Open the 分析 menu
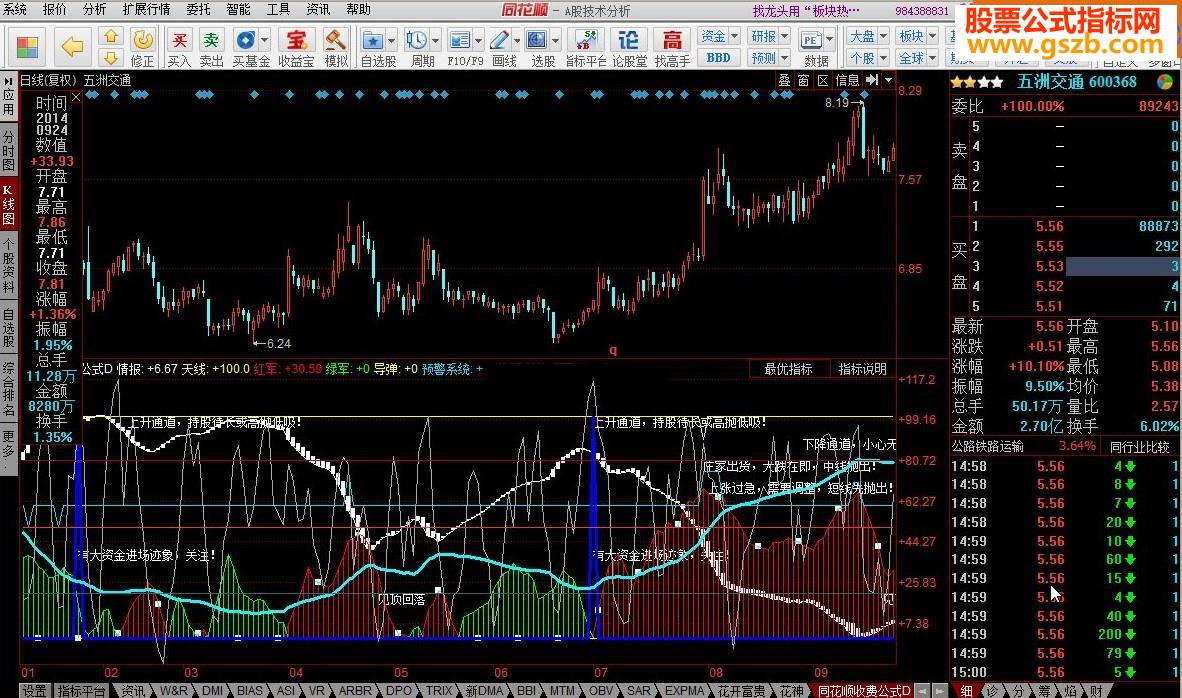The image size is (1182, 698). point(94,9)
